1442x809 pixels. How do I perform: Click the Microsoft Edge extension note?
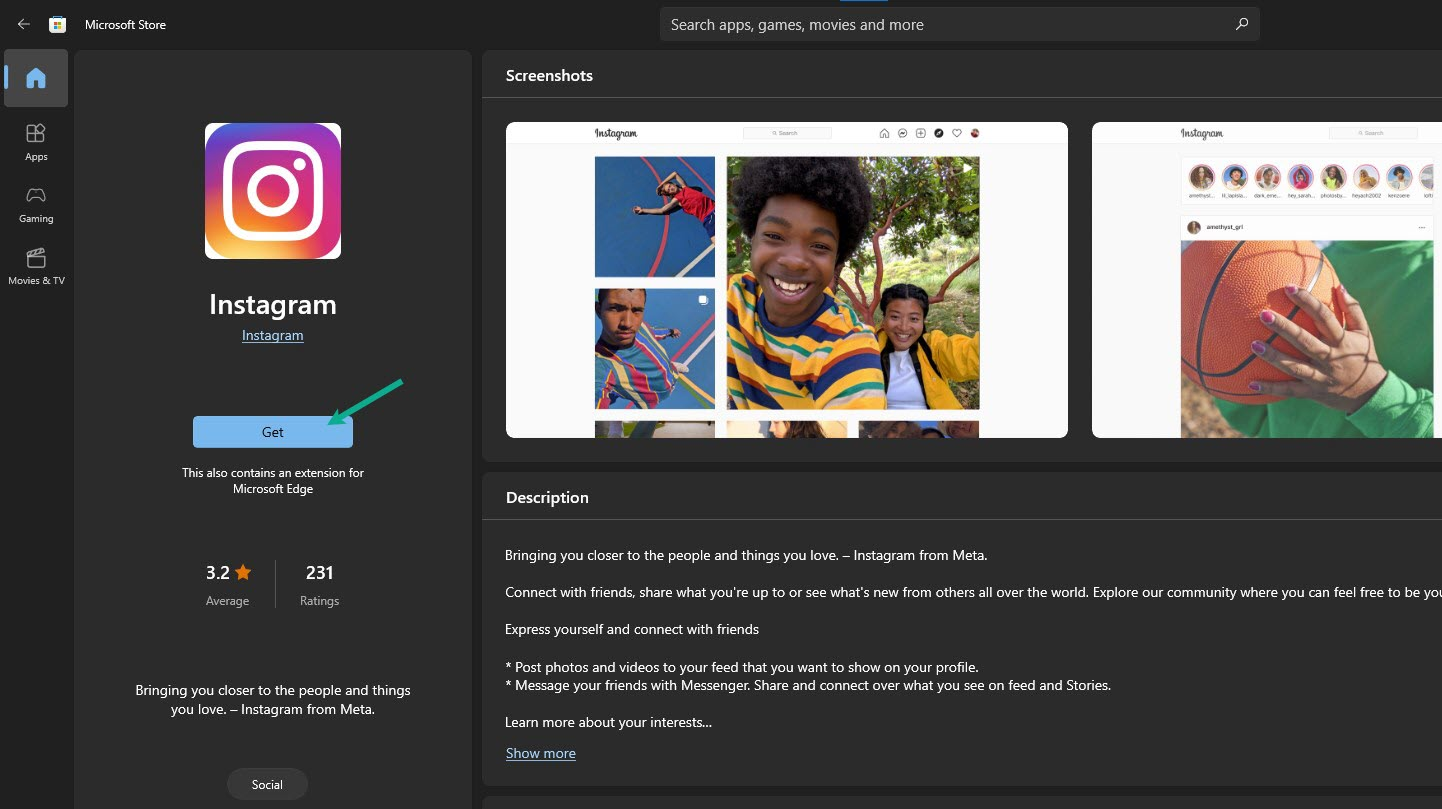(273, 481)
